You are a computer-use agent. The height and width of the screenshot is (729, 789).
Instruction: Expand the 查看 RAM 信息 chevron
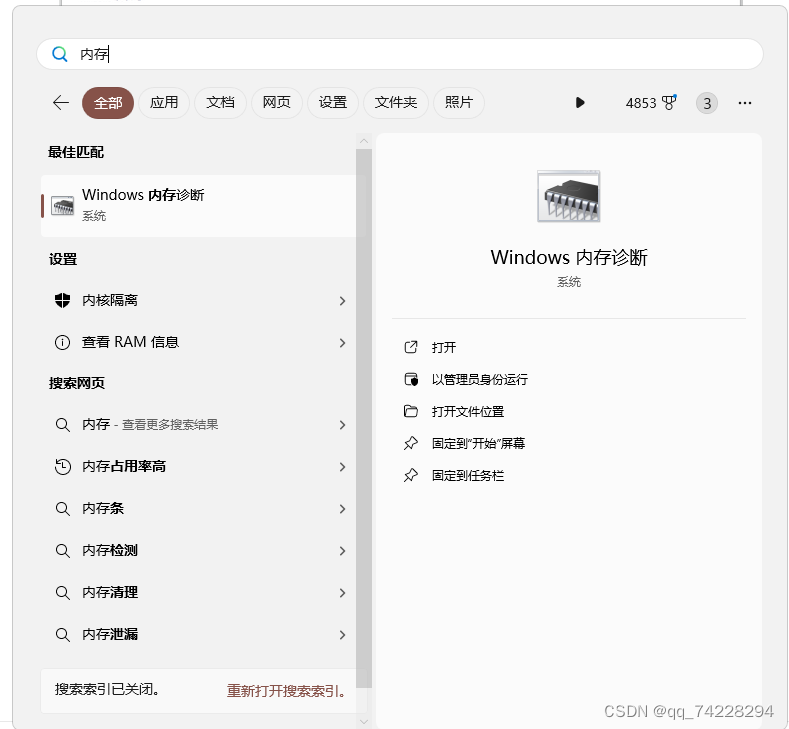click(343, 343)
